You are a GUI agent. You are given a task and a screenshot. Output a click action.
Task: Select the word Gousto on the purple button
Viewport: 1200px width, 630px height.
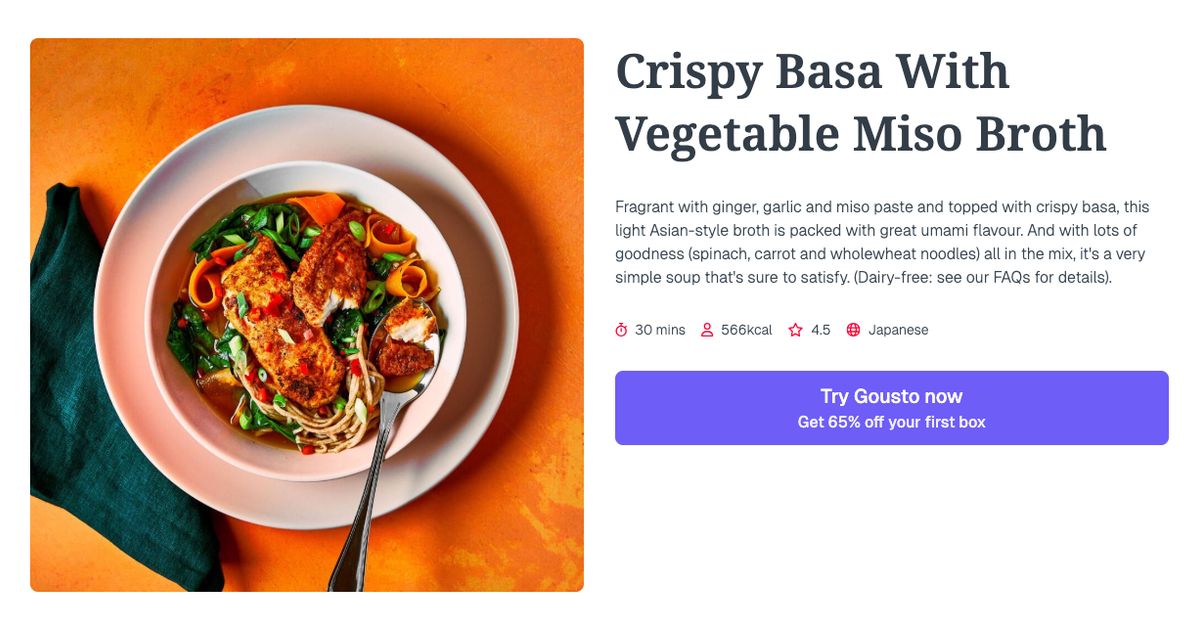click(x=890, y=396)
